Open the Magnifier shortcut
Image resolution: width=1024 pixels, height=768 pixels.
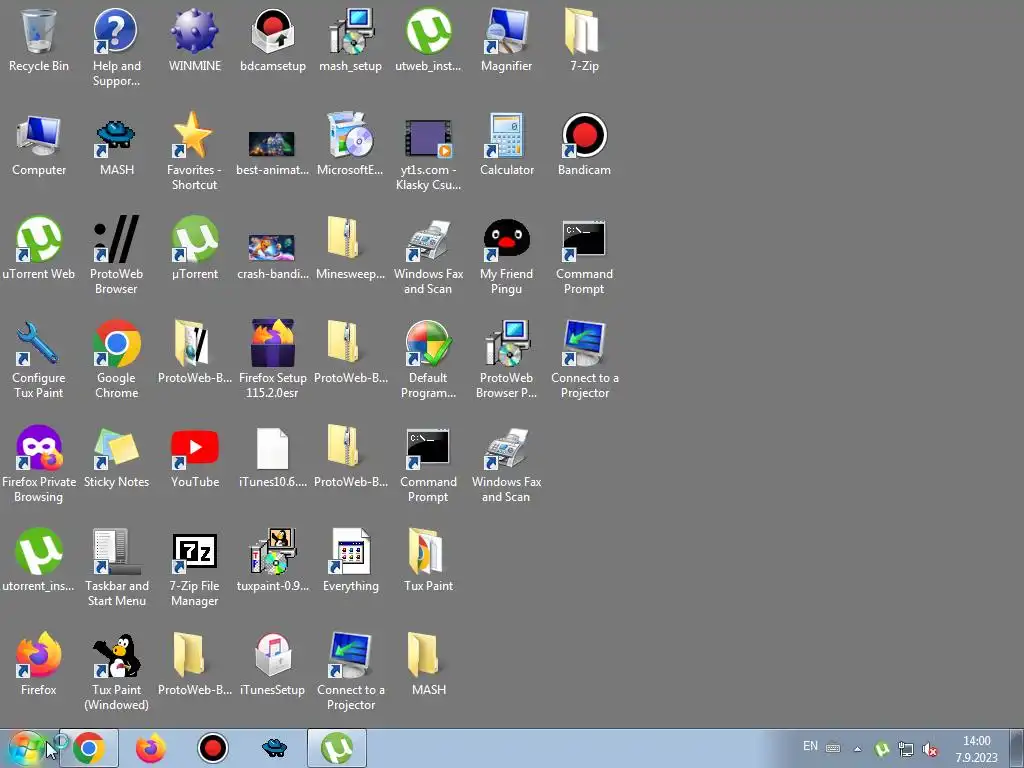click(x=507, y=40)
